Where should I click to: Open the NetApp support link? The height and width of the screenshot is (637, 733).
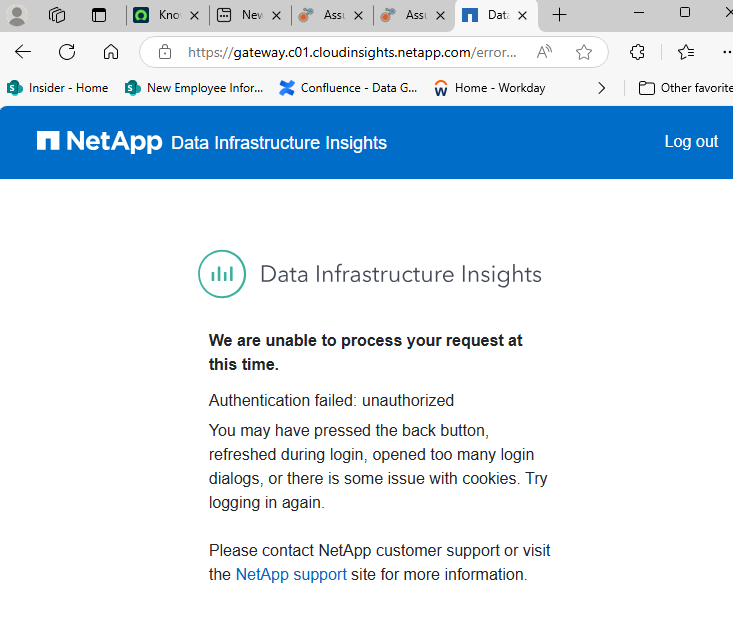pos(291,575)
